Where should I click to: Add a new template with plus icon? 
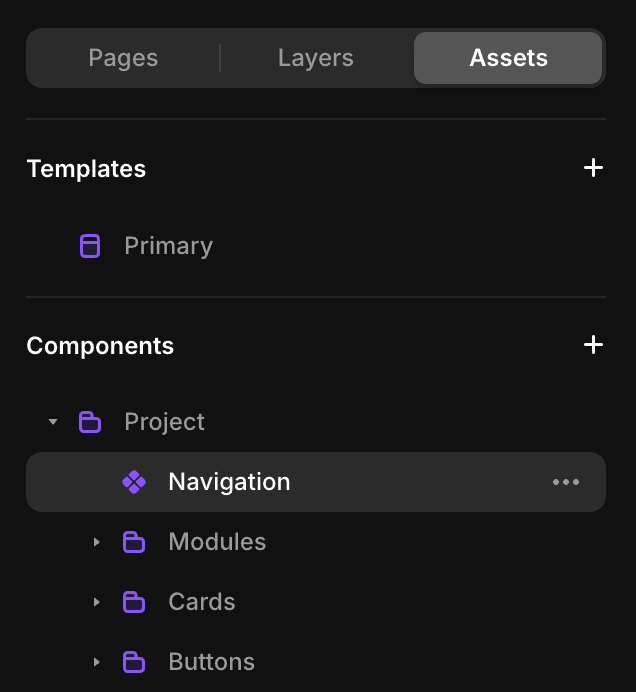tap(593, 168)
